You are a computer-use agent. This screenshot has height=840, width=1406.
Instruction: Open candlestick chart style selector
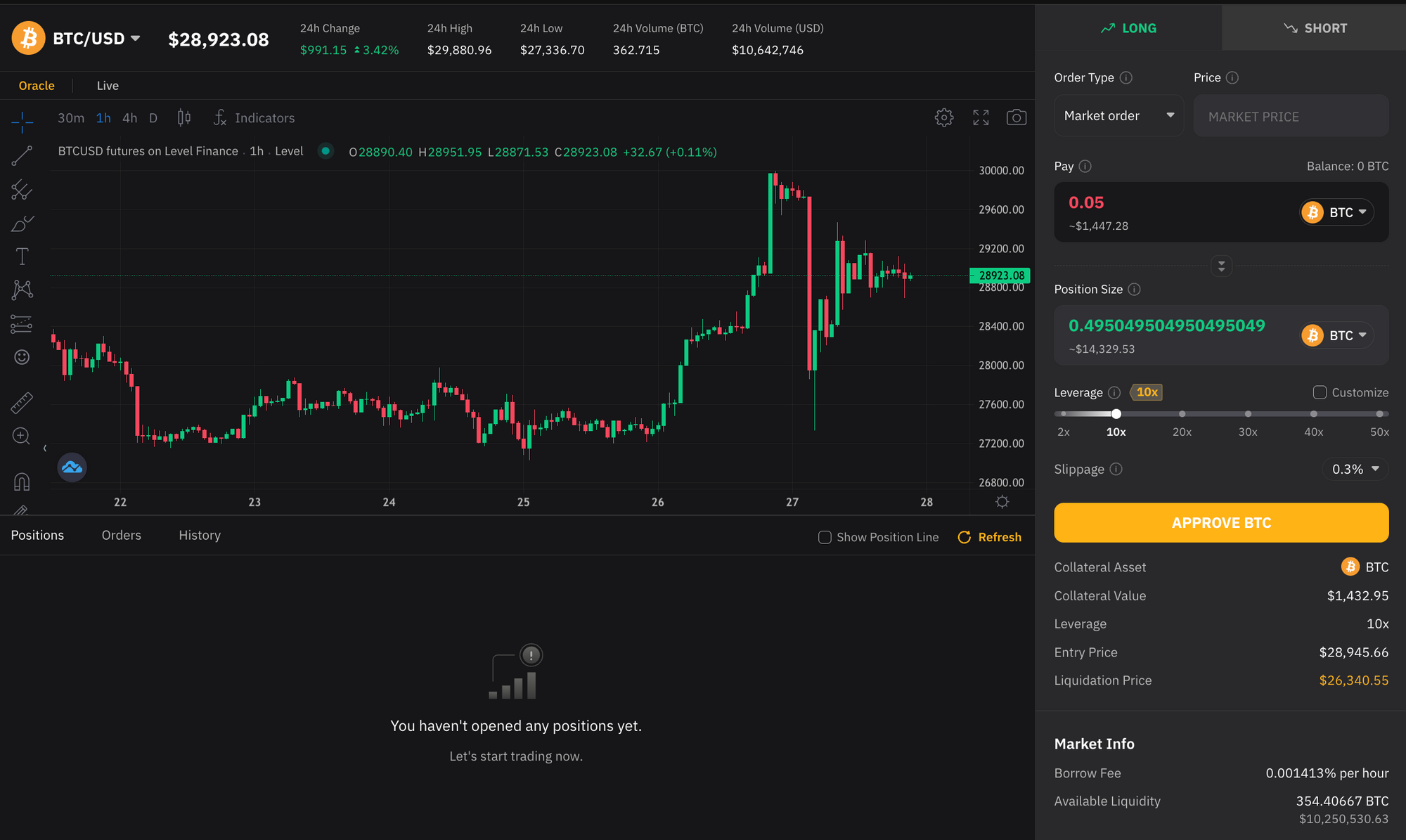(x=183, y=117)
